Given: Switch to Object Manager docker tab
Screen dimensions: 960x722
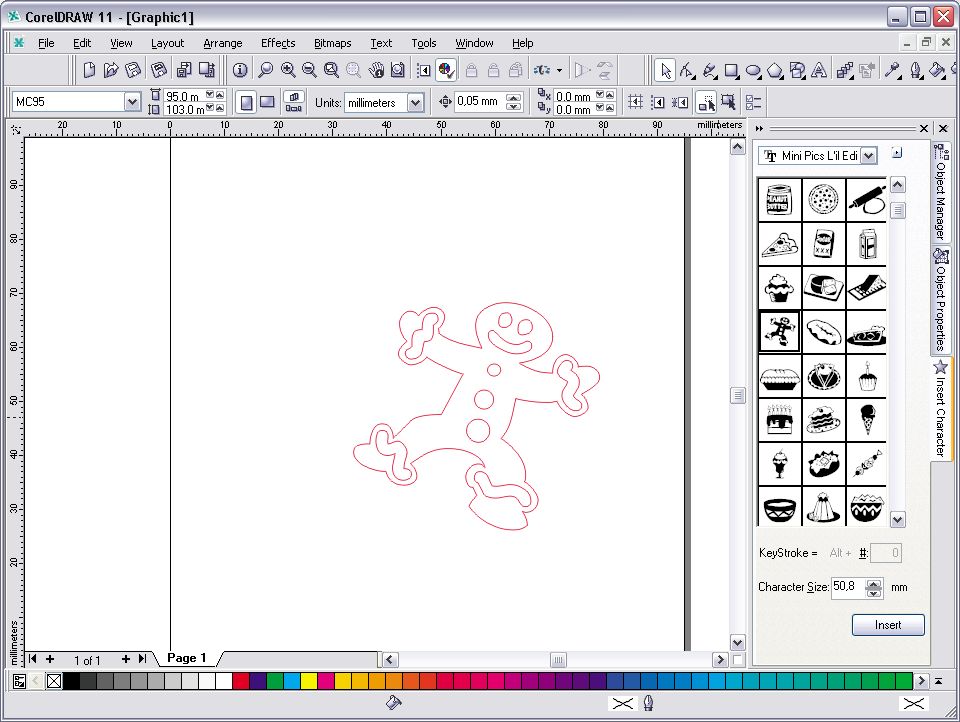Looking at the screenshot, I should (941, 192).
